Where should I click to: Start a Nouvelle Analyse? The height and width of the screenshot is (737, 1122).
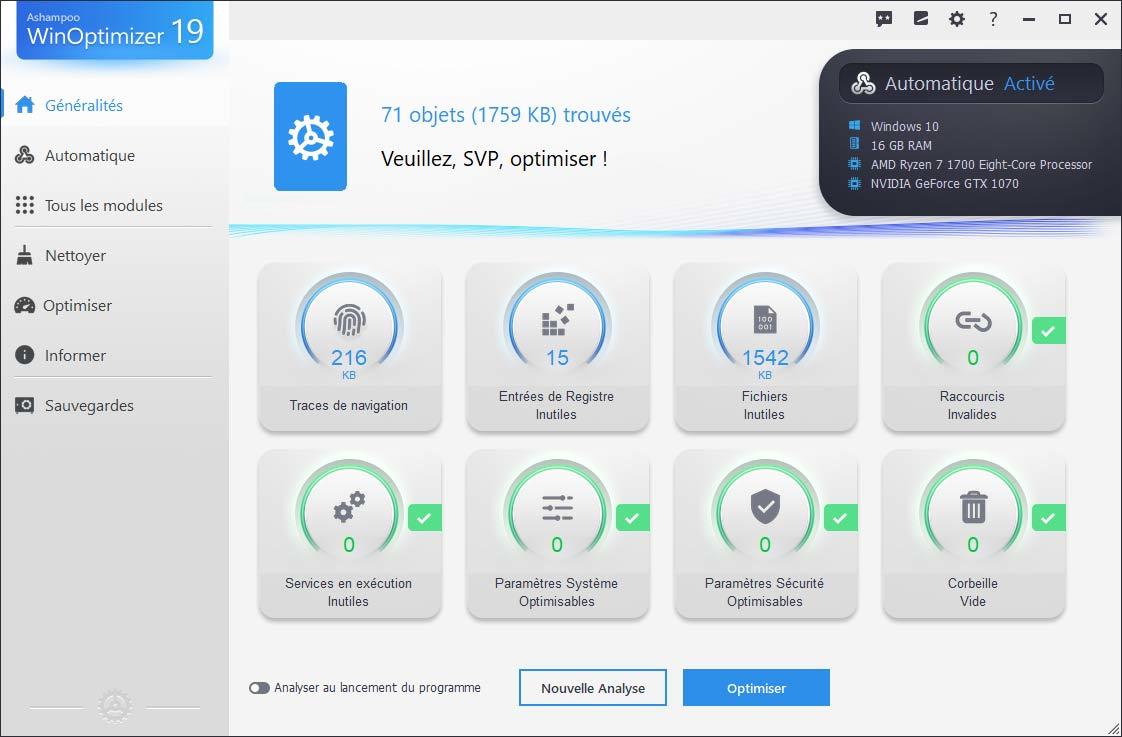[592, 688]
